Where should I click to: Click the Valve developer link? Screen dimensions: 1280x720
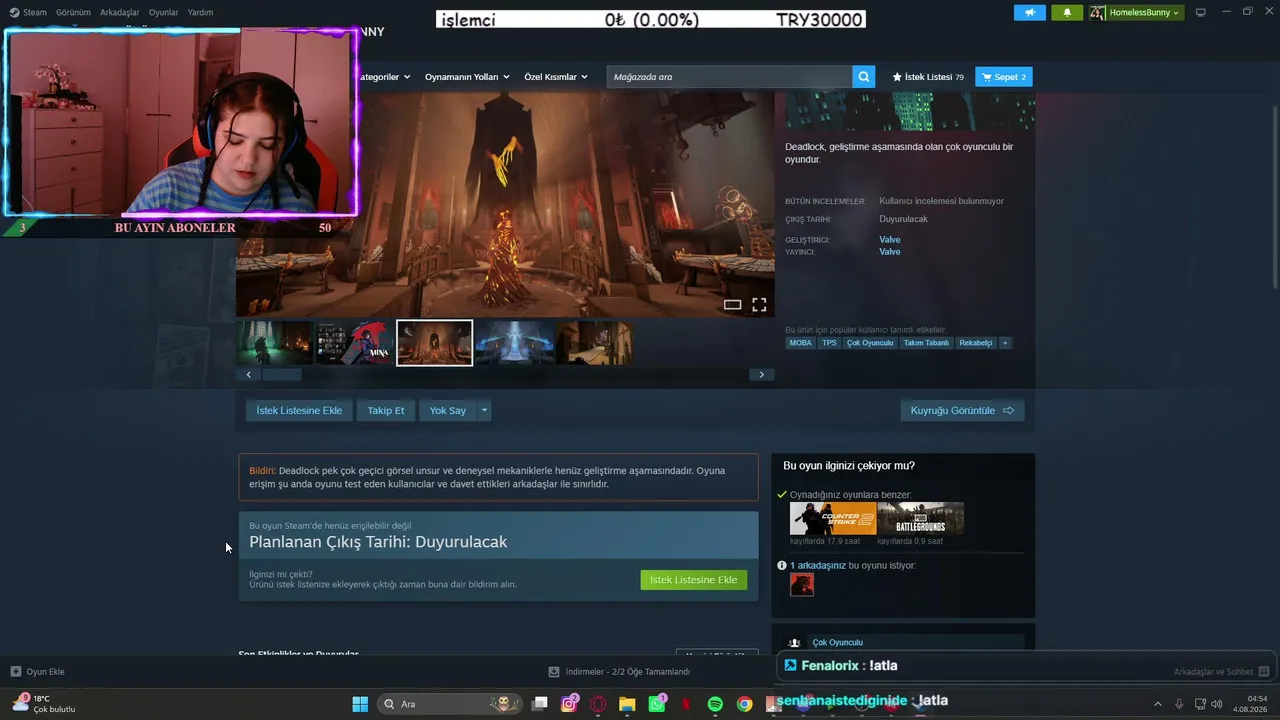tap(890, 240)
